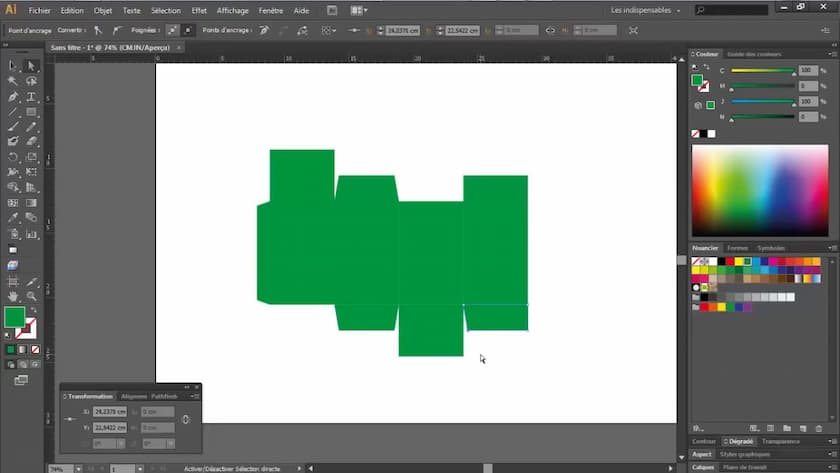840x473 pixels.
Task: Toggle constrain proportions link in Transformation panel
Action: click(x=185, y=419)
